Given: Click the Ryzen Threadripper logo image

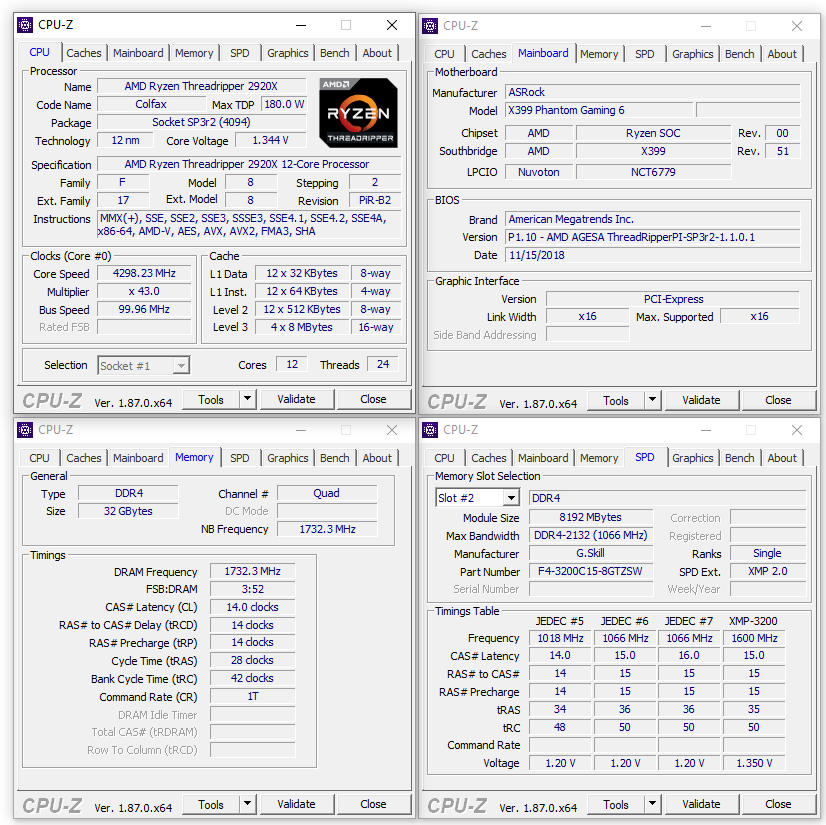Looking at the screenshot, I should (x=358, y=113).
